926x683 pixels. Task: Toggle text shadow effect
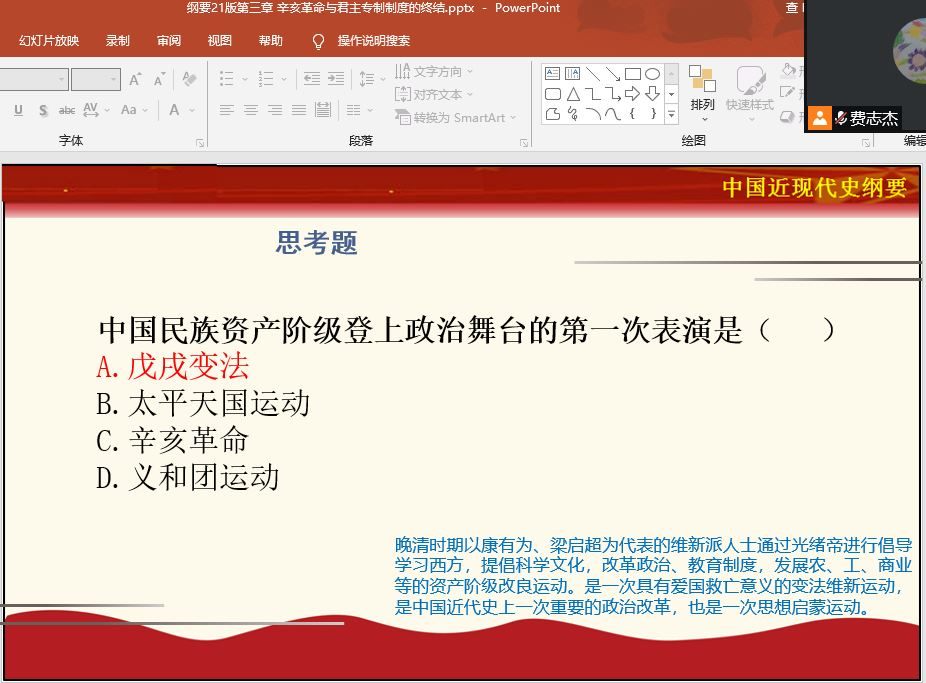43,110
